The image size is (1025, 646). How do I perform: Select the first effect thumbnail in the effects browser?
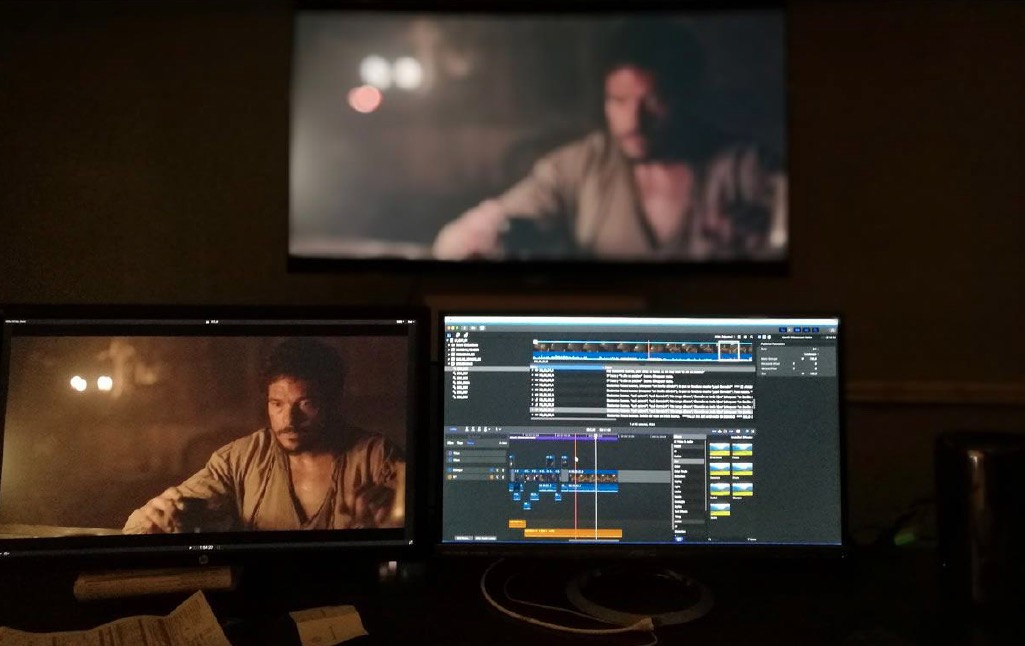tap(720, 449)
